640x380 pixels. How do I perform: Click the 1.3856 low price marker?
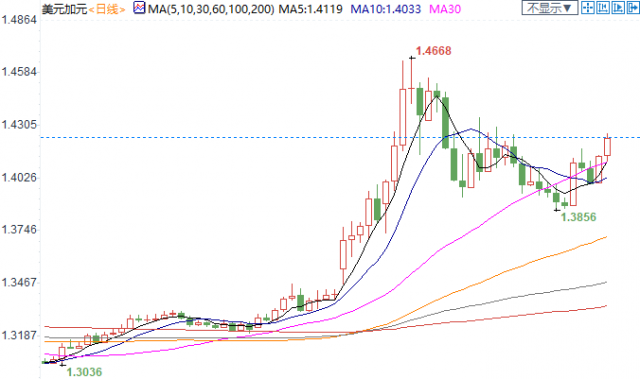click(578, 217)
